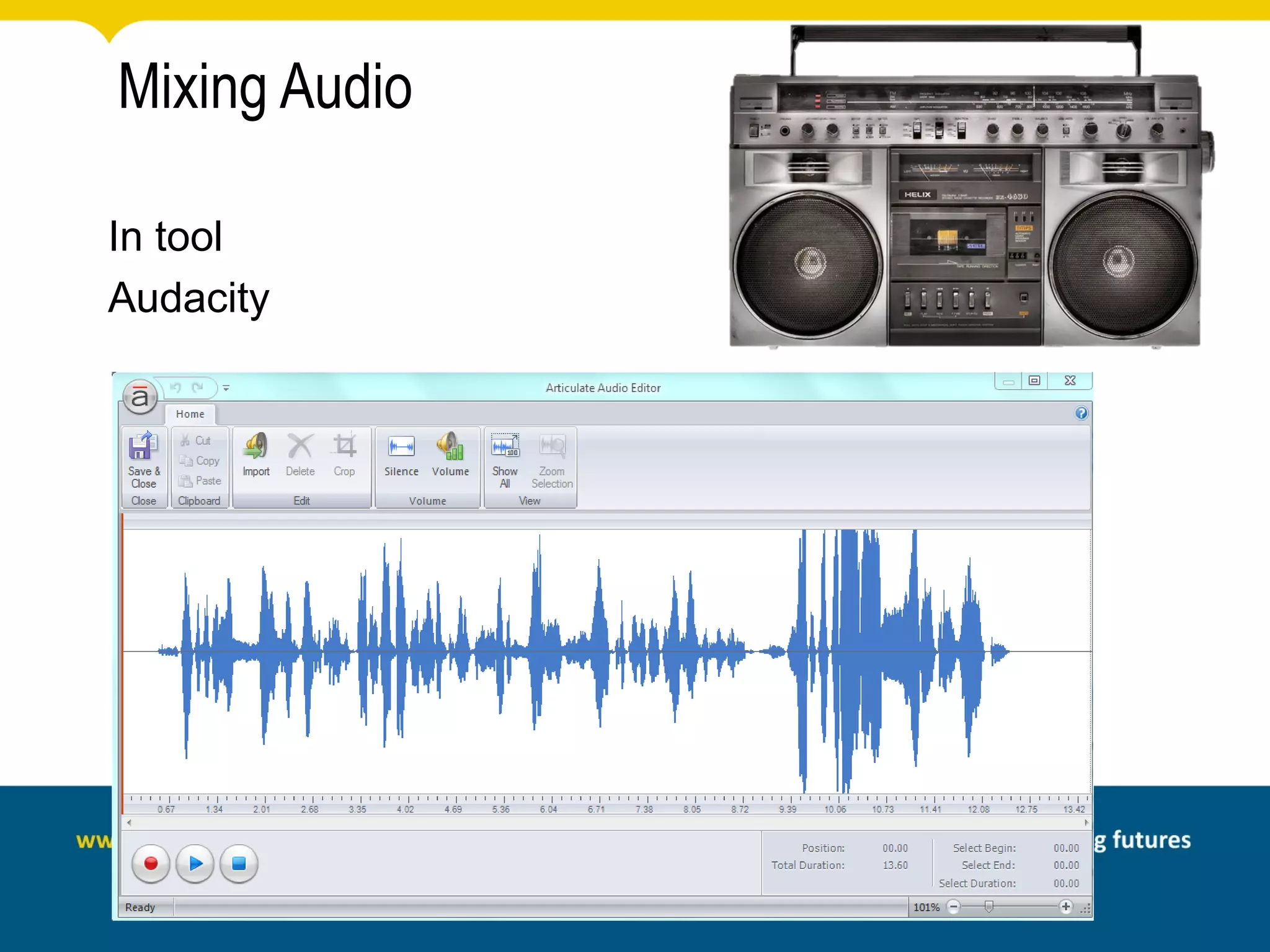Click the 10.06 mark on the timeline ruler
The height and width of the screenshot is (952, 1270).
[x=835, y=809]
